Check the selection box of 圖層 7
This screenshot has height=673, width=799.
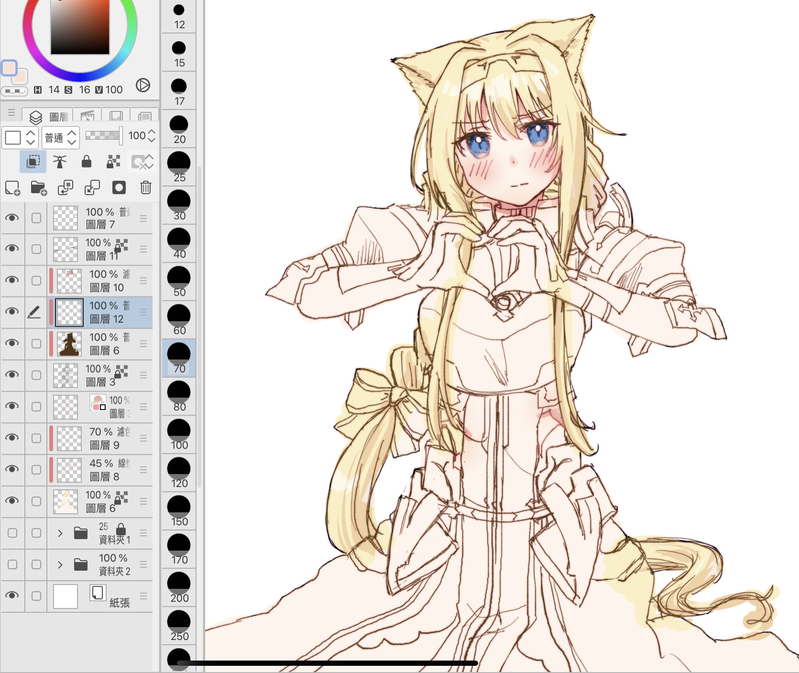pos(36,218)
